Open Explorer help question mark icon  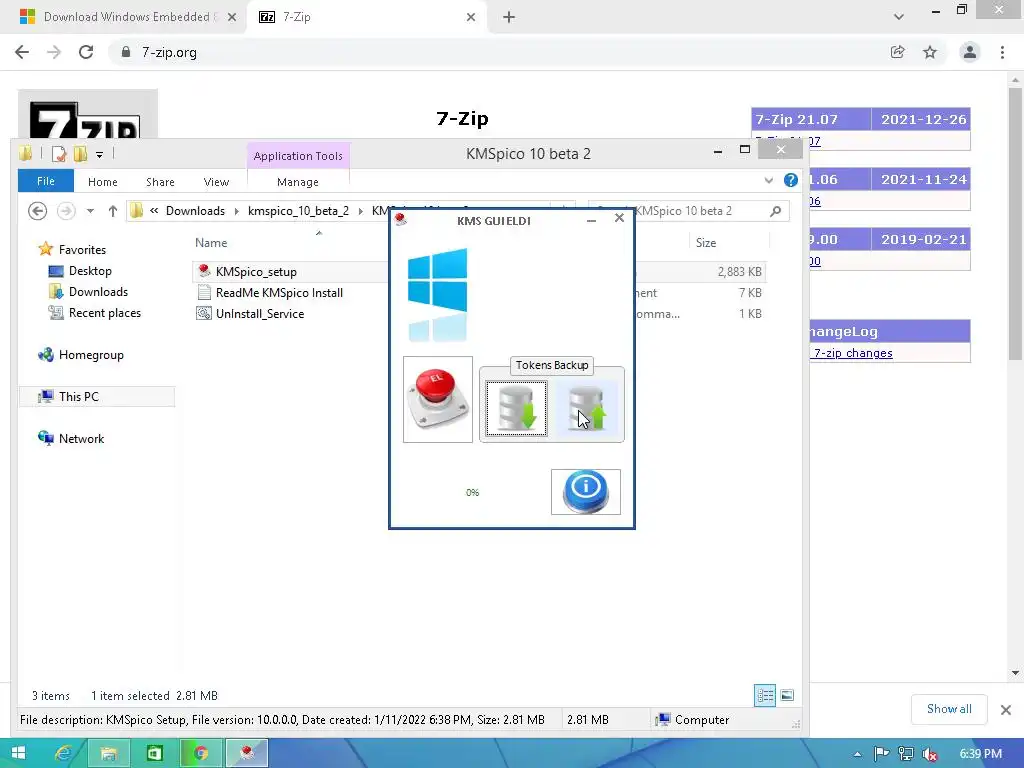pyautogui.click(x=790, y=181)
